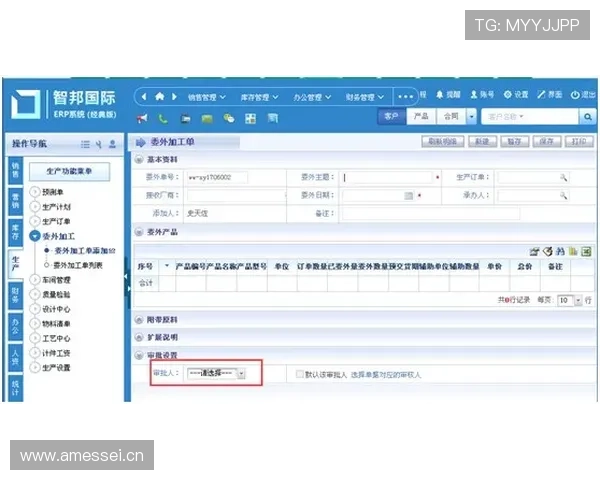Select the 产品 search tab
The width and height of the screenshot is (600, 480).
(x=421, y=116)
